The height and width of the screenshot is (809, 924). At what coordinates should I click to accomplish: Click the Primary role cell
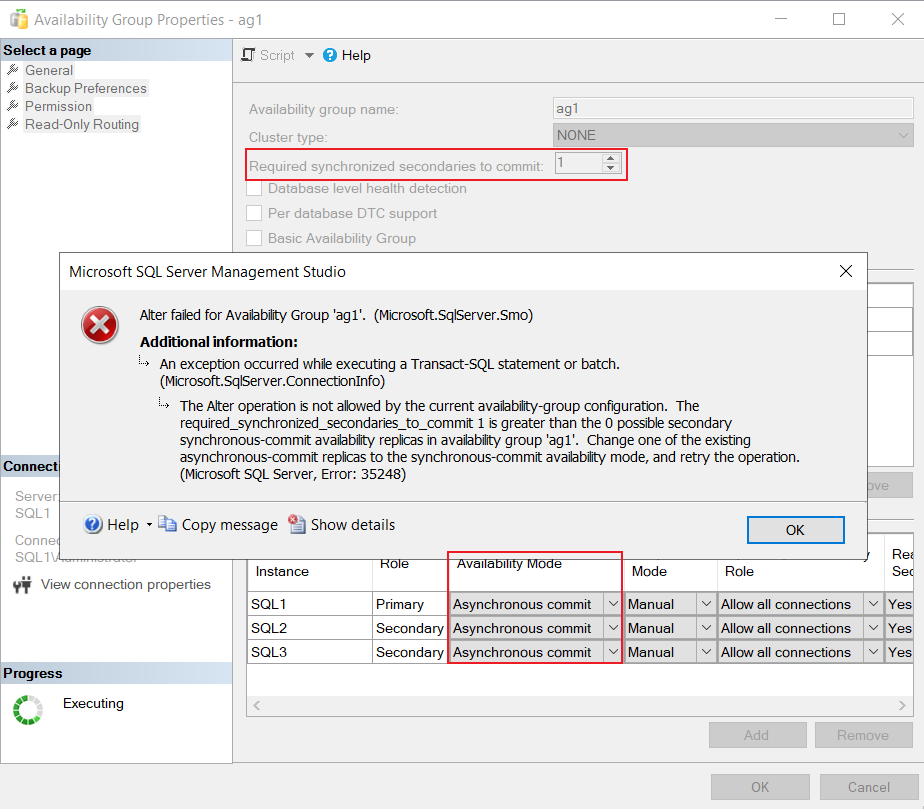pyautogui.click(x=410, y=604)
